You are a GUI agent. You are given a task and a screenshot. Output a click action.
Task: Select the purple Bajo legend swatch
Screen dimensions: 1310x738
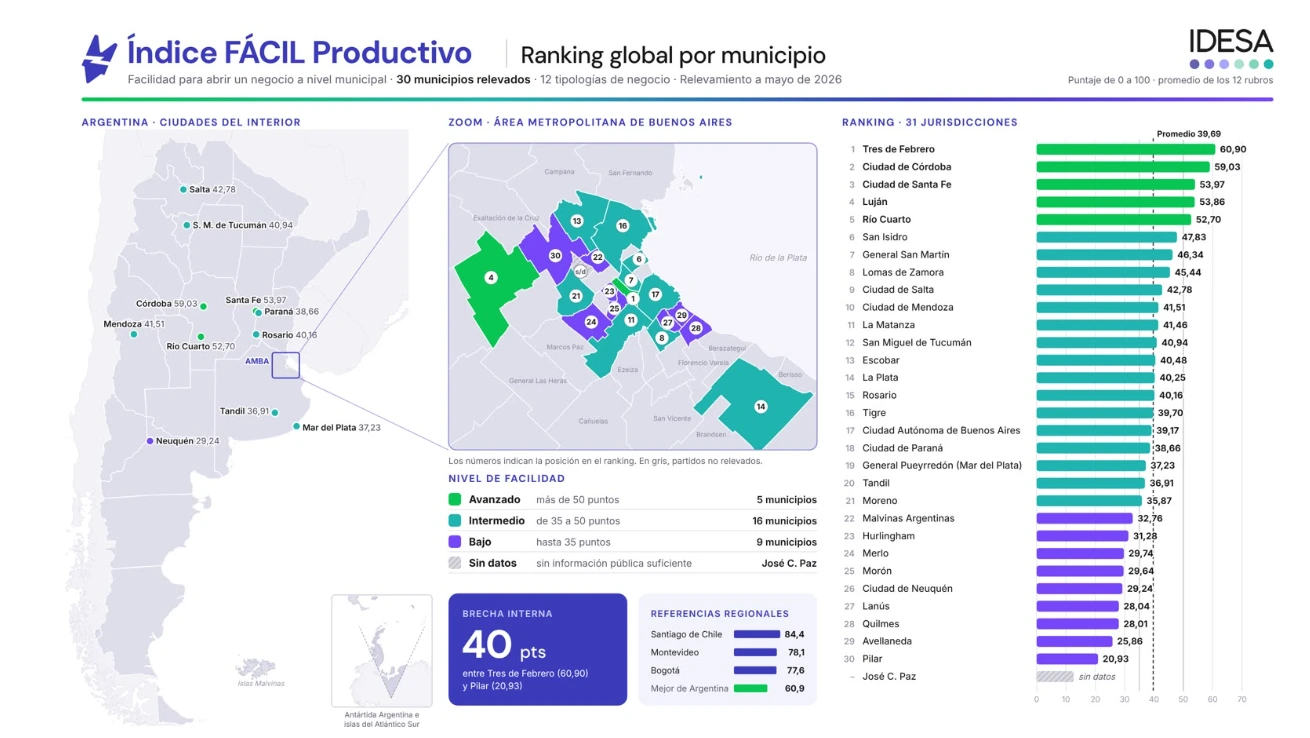pos(455,542)
